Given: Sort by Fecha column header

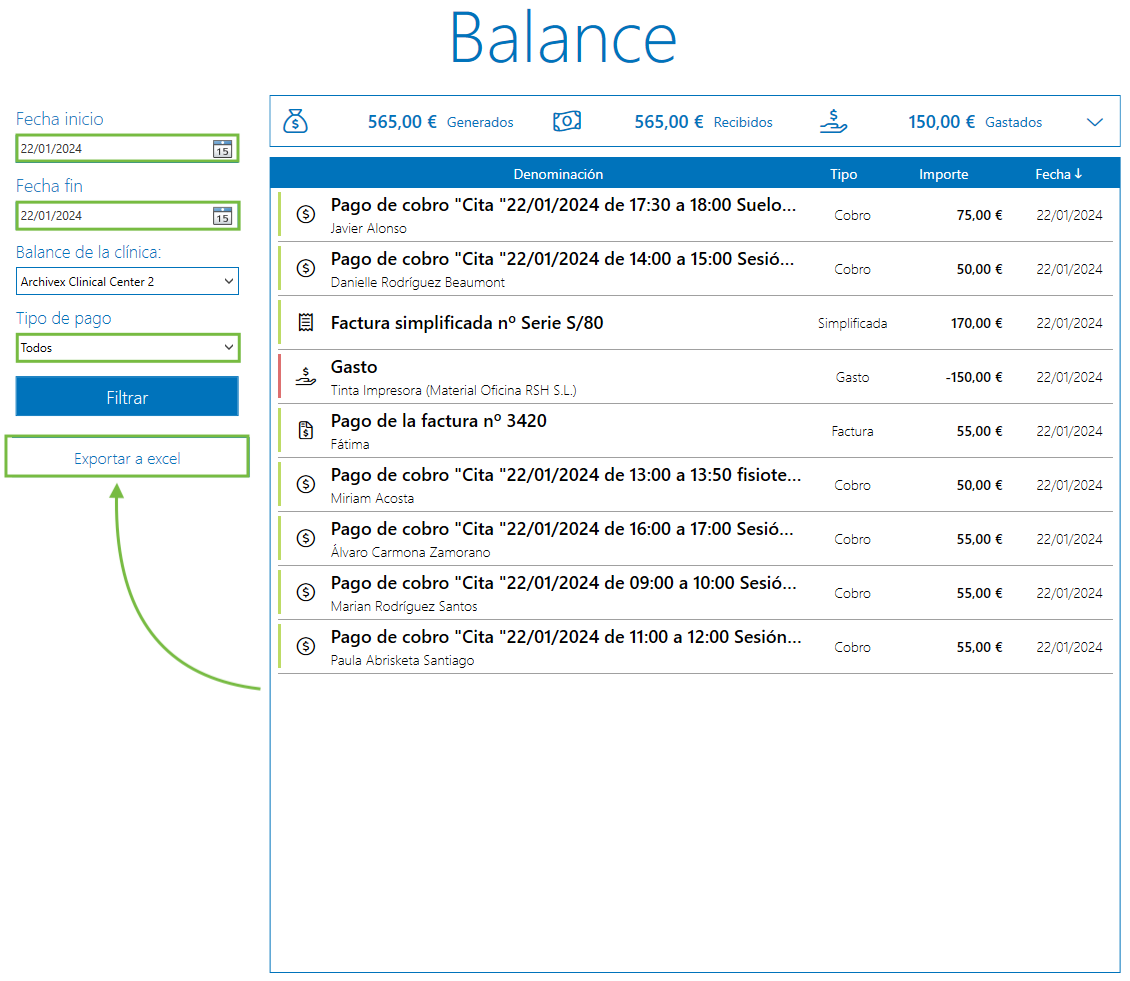Looking at the screenshot, I should (x=1058, y=174).
